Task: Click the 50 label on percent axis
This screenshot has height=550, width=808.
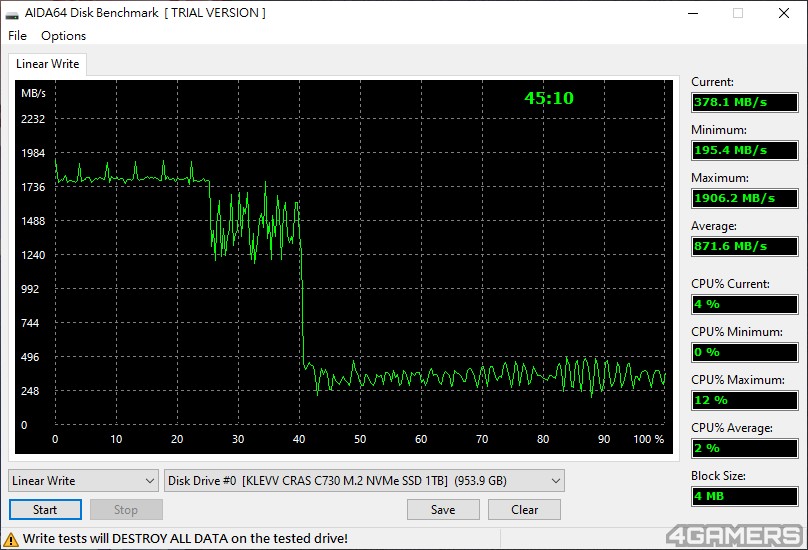Action: 360,439
